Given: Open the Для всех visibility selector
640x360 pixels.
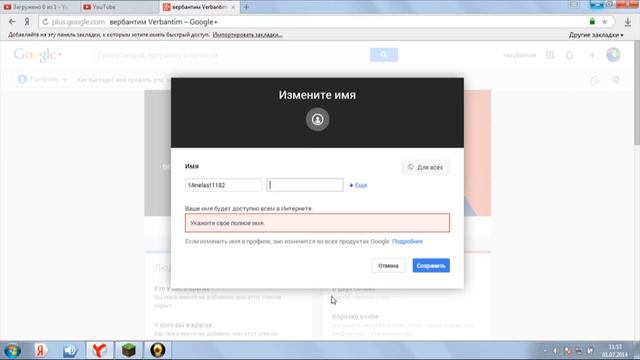Looking at the screenshot, I should pos(425,167).
